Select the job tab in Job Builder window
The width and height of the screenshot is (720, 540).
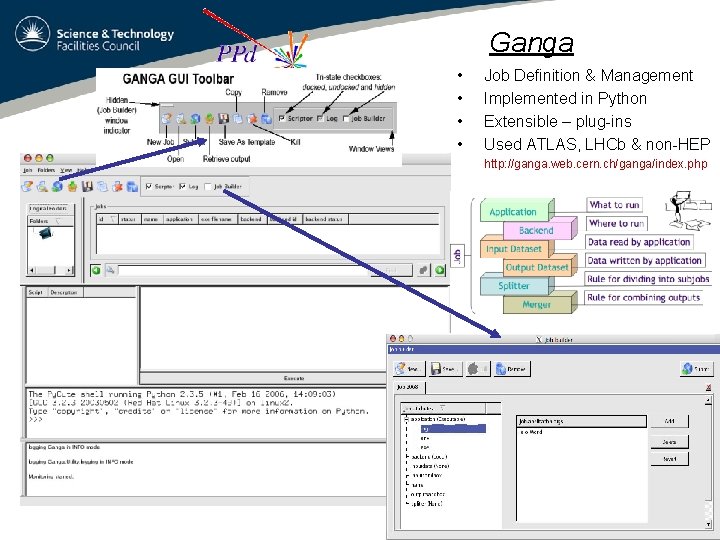tap(409, 387)
